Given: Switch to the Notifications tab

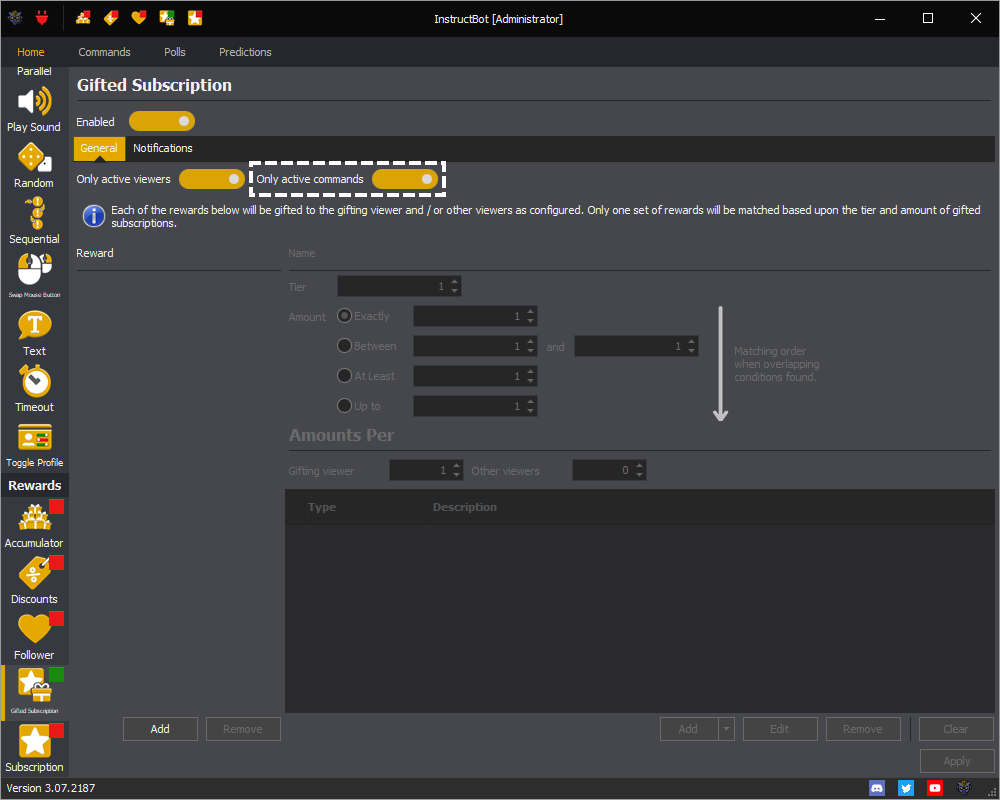Looking at the screenshot, I should tap(163, 148).
